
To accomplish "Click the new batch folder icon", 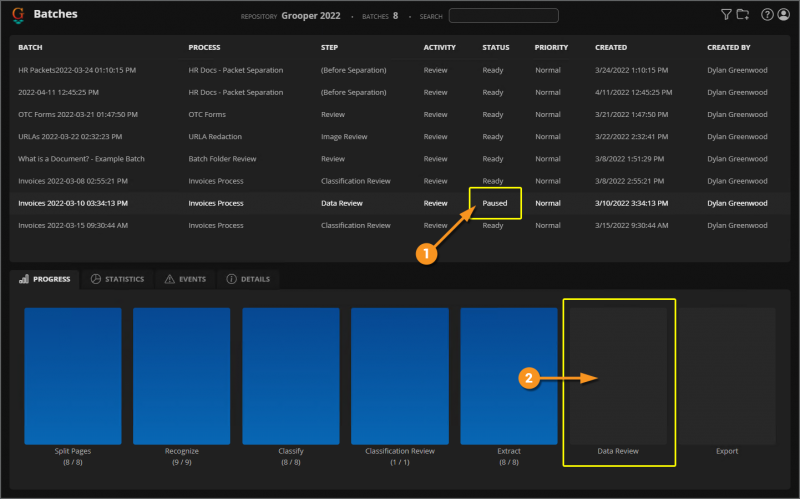I will tap(742, 15).
